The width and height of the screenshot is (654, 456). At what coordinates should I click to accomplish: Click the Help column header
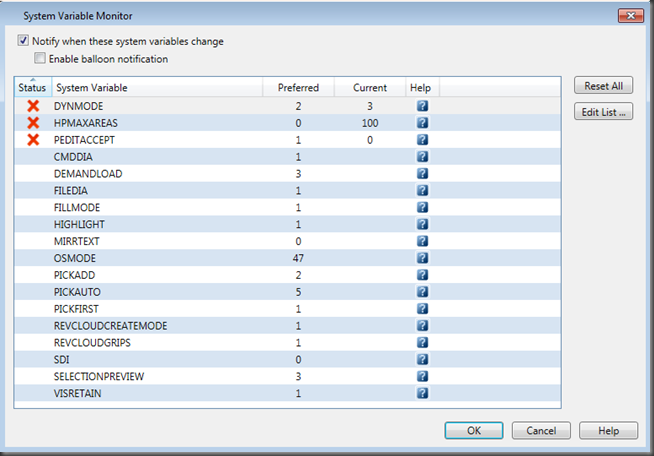pyautogui.click(x=422, y=87)
